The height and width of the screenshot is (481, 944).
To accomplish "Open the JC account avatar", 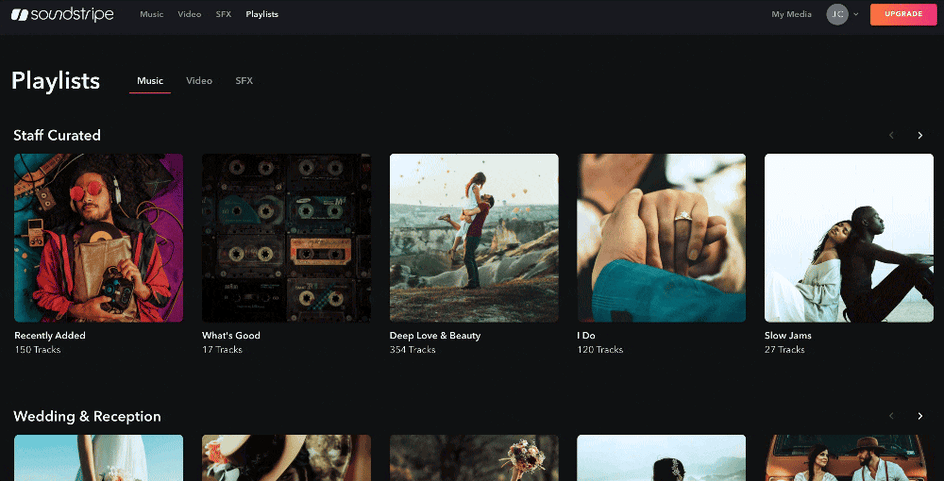I will (x=837, y=14).
